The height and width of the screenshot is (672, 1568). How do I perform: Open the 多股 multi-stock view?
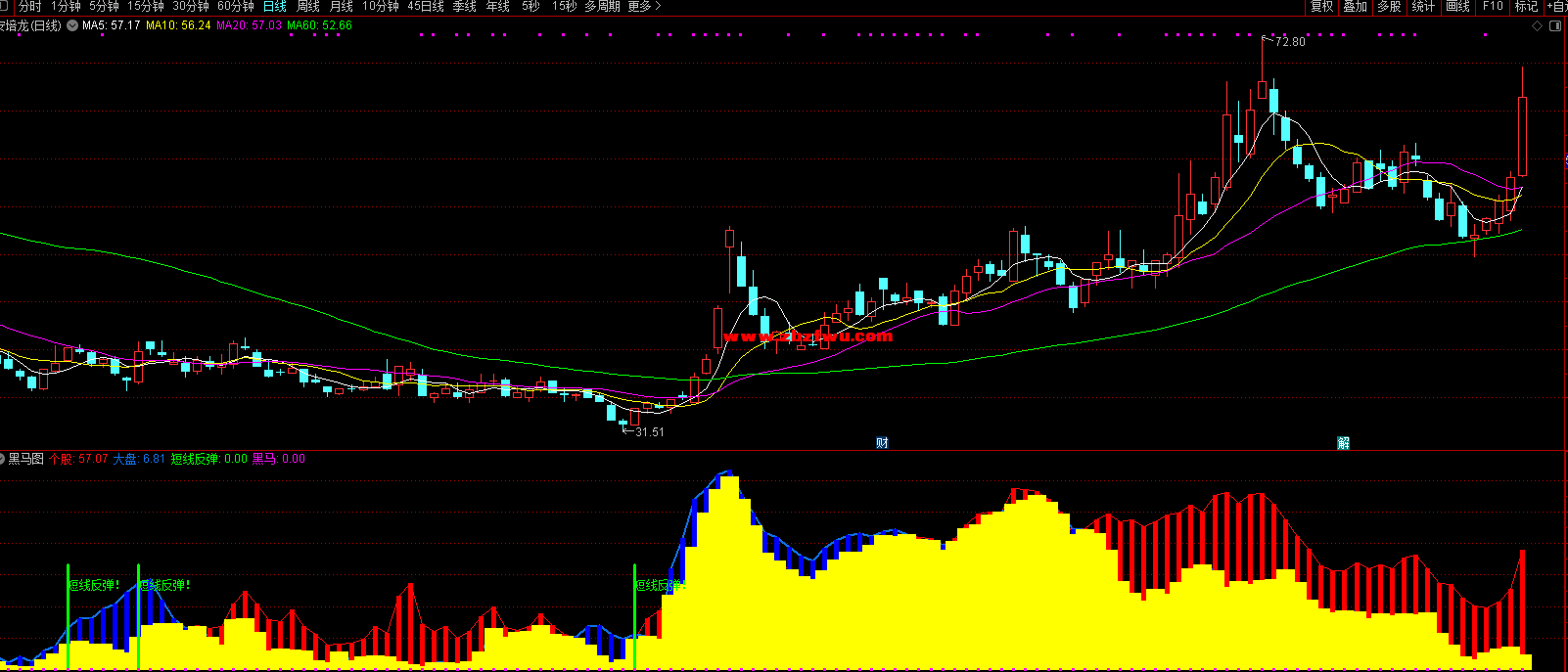pyautogui.click(x=1390, y=6)
